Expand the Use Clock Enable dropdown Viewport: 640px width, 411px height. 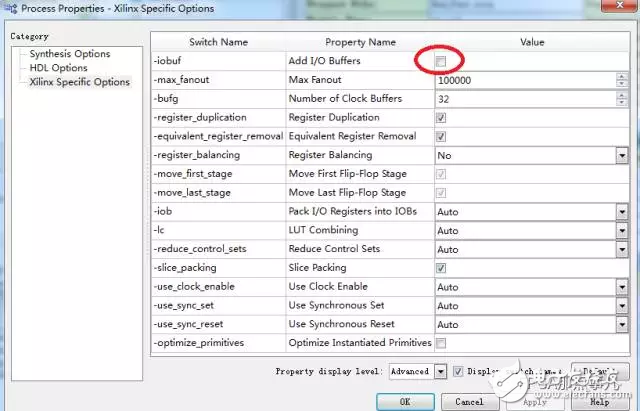pyautogui.click(x=621, y=287)
